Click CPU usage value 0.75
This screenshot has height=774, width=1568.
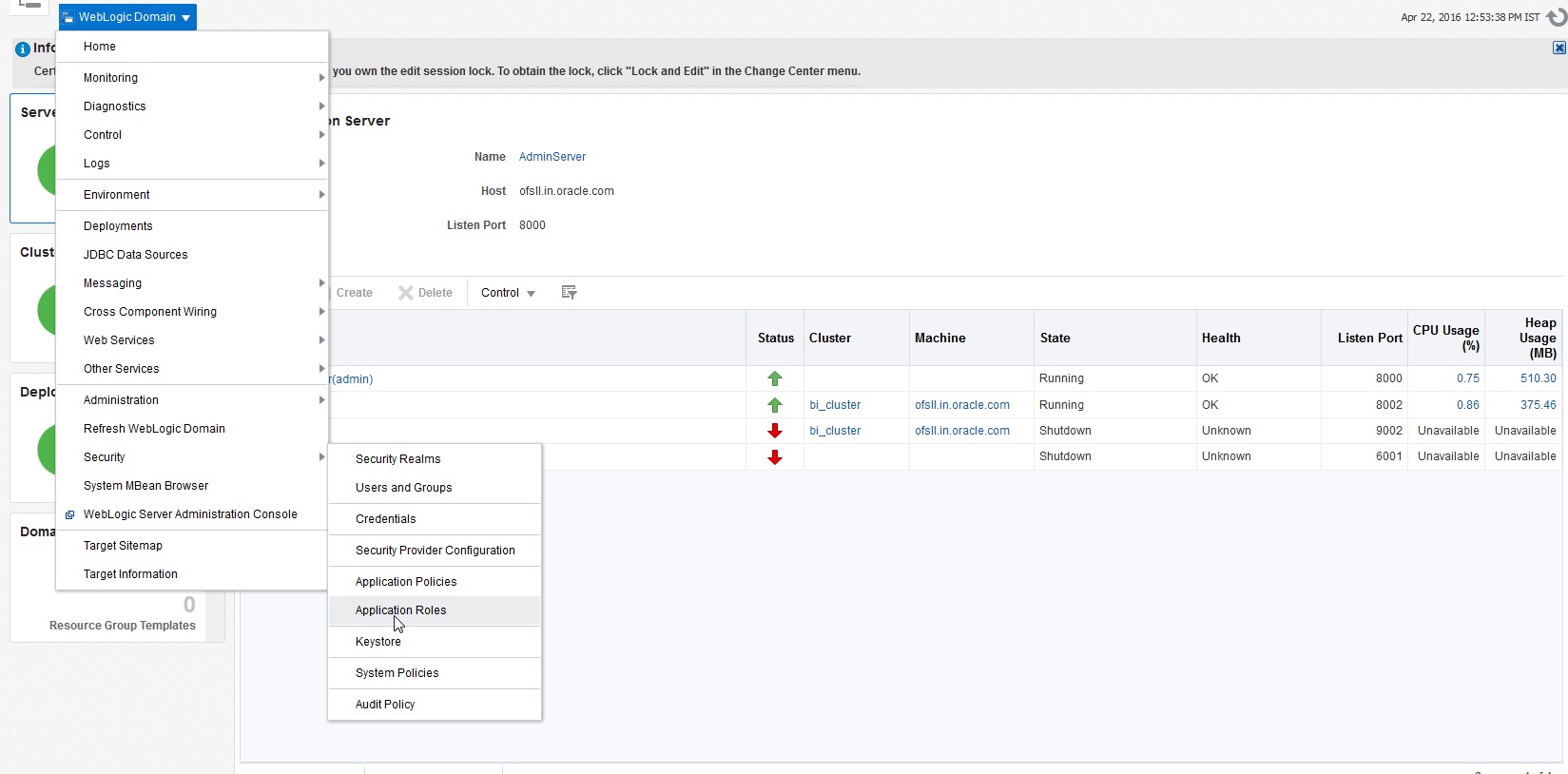[1468, 378]
